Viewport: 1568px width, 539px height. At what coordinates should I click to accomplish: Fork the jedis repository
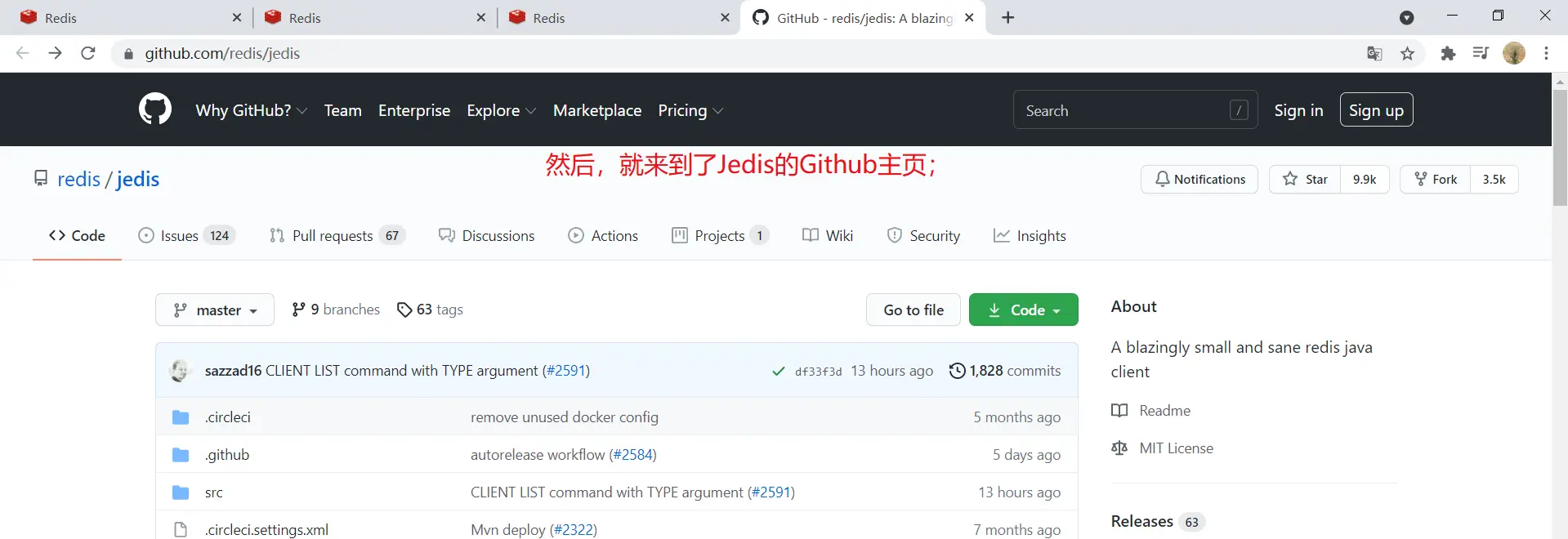coord(1436,179)
